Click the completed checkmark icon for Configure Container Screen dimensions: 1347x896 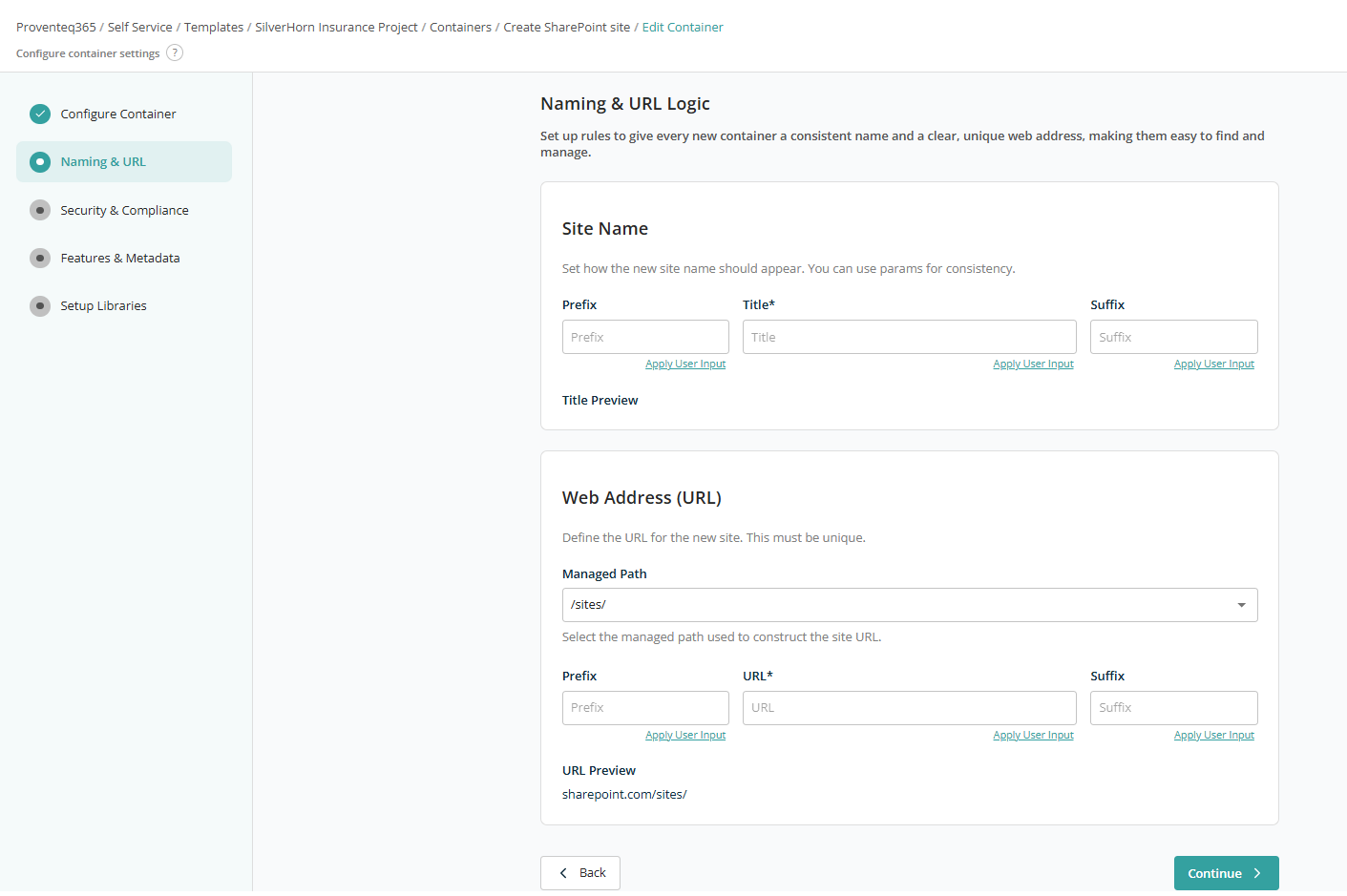point(40,114)
